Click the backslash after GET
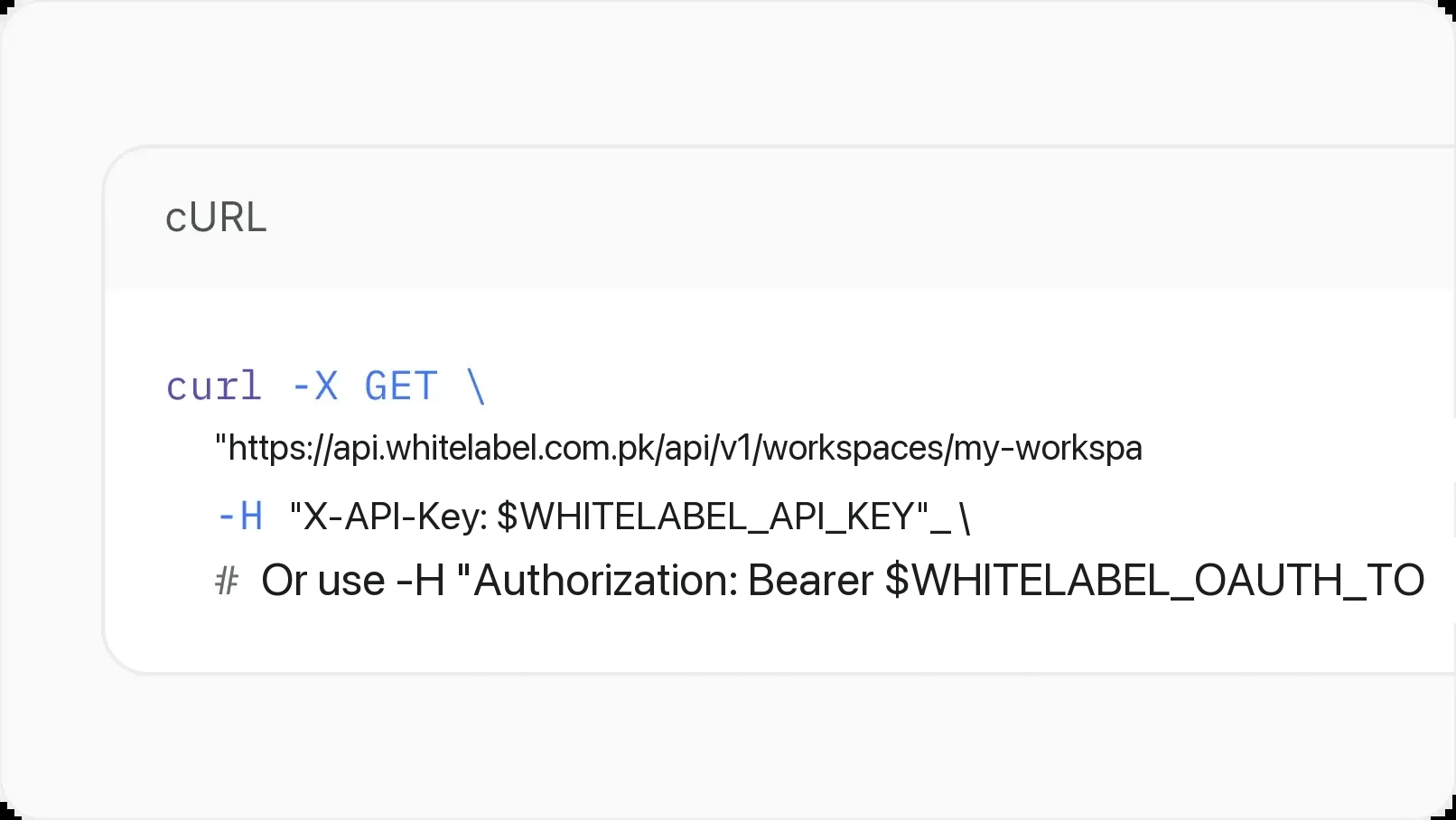 (477, 387)
